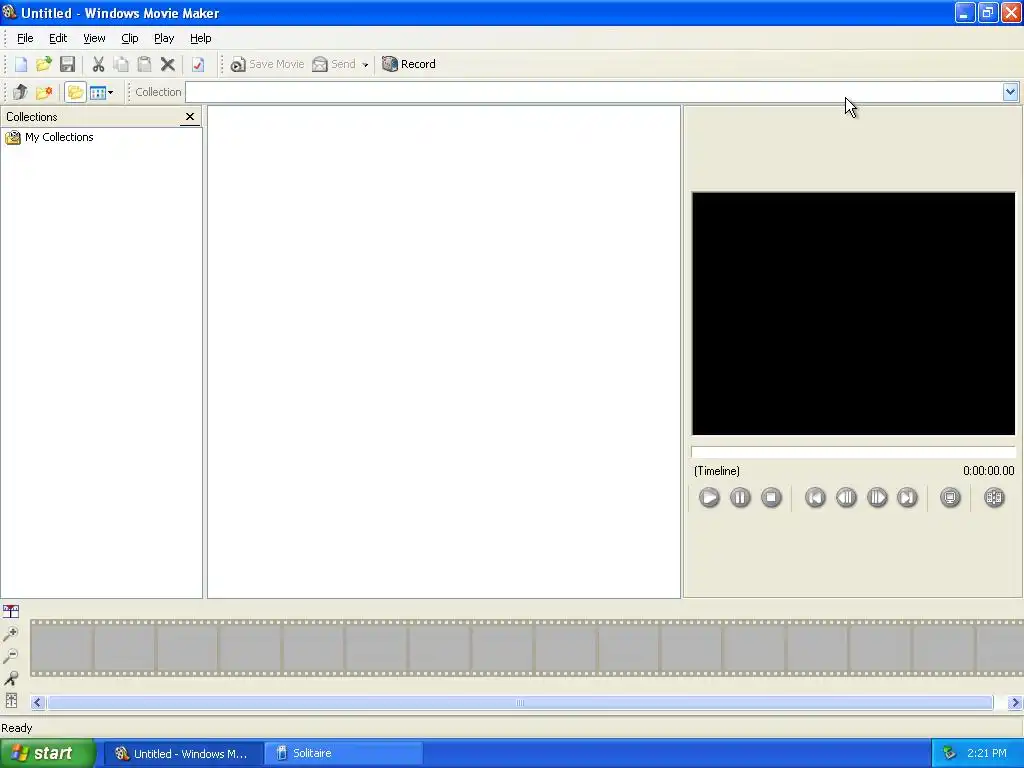Click the Send button
The height and width of the screenshot is (768, 1024).
tap(334, 64)
